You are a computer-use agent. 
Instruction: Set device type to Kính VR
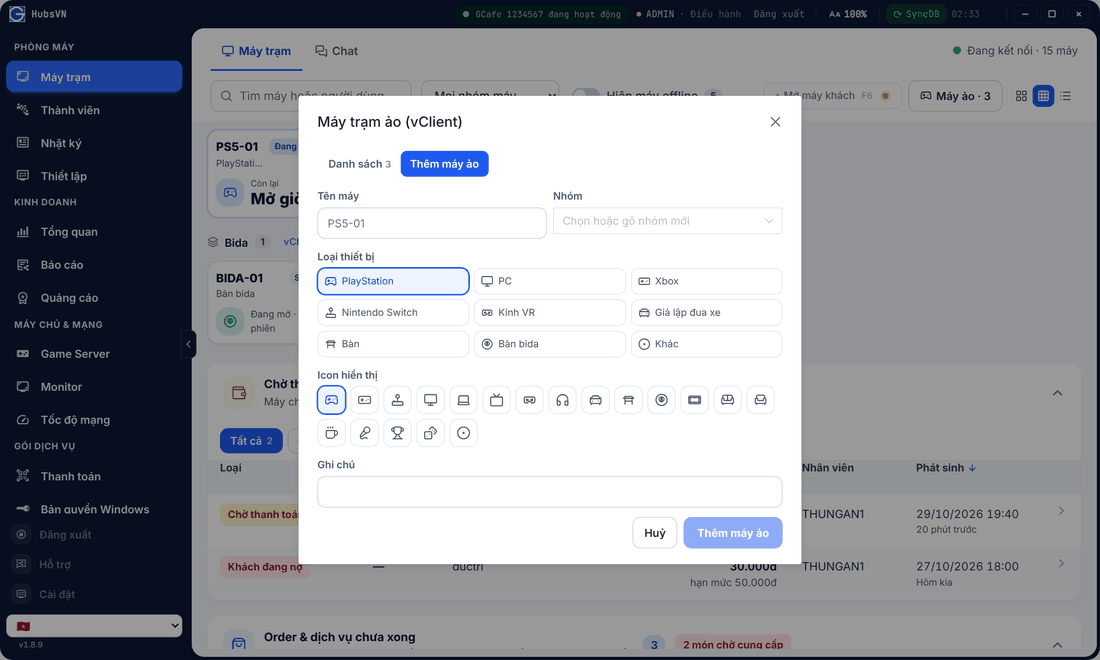(x=550, y=313)
